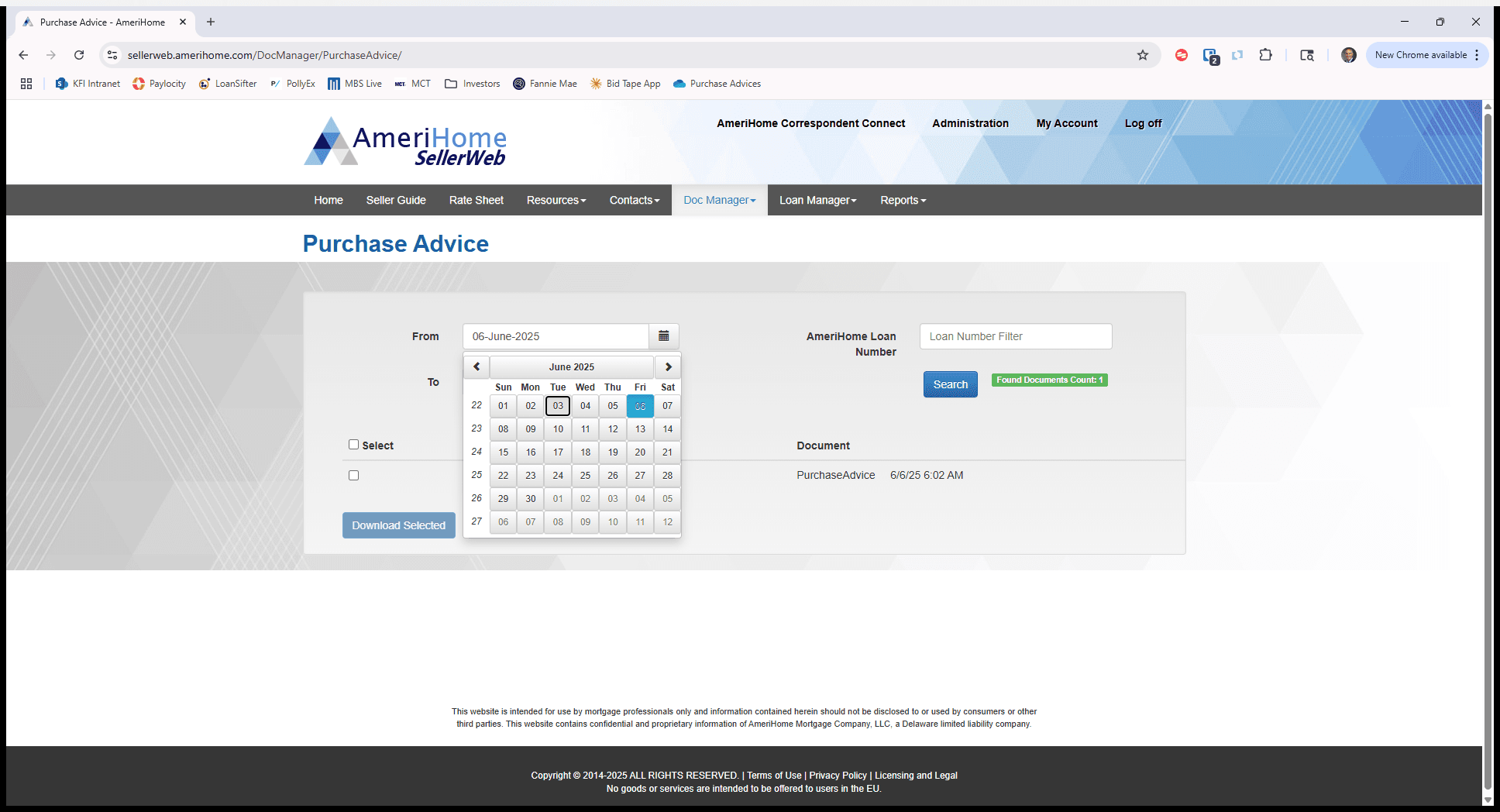
Task: Open the MBS Live bookmark
Action: (355, 84)
